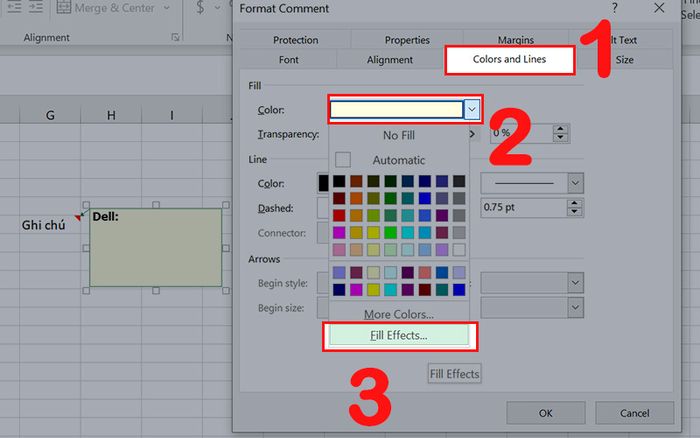Close the Format Comment dialog with X

pos(659,8)
